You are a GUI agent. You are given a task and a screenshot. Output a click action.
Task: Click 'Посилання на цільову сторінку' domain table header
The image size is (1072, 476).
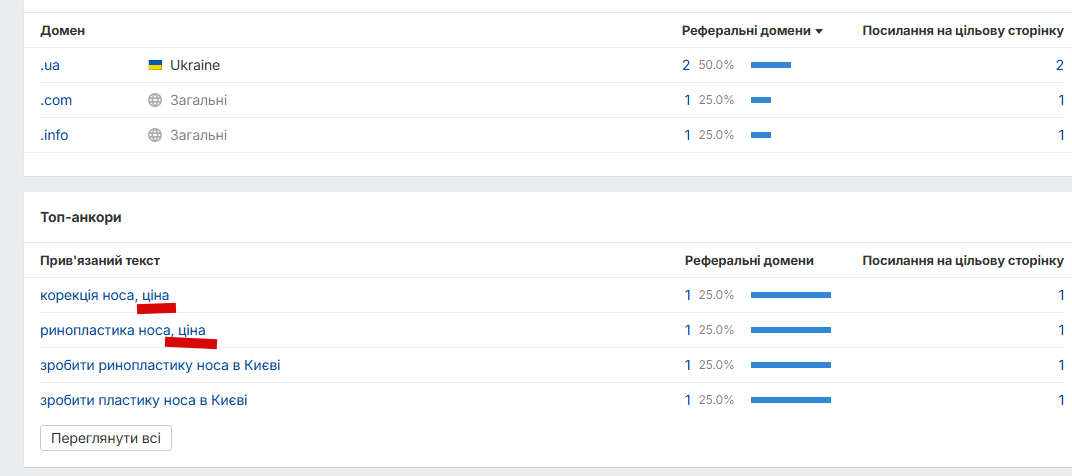tap(963, 31)
